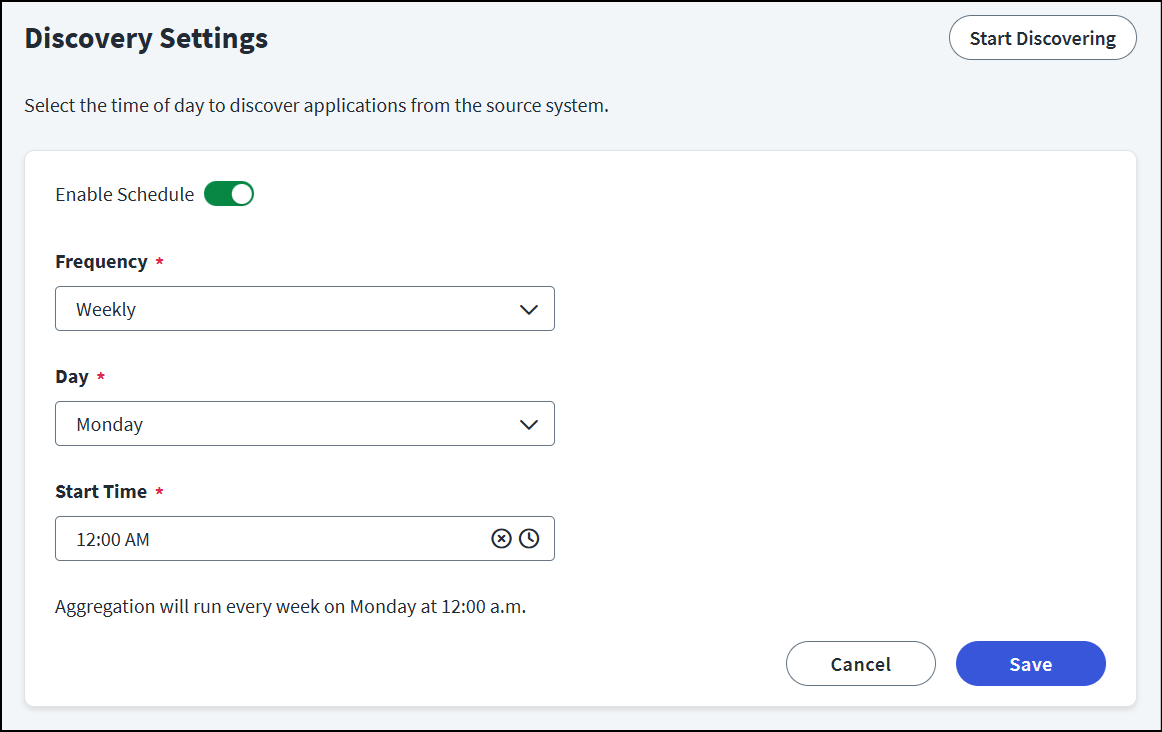
Task: Select the Weekly value text
Action: click(x=106, y=309)
